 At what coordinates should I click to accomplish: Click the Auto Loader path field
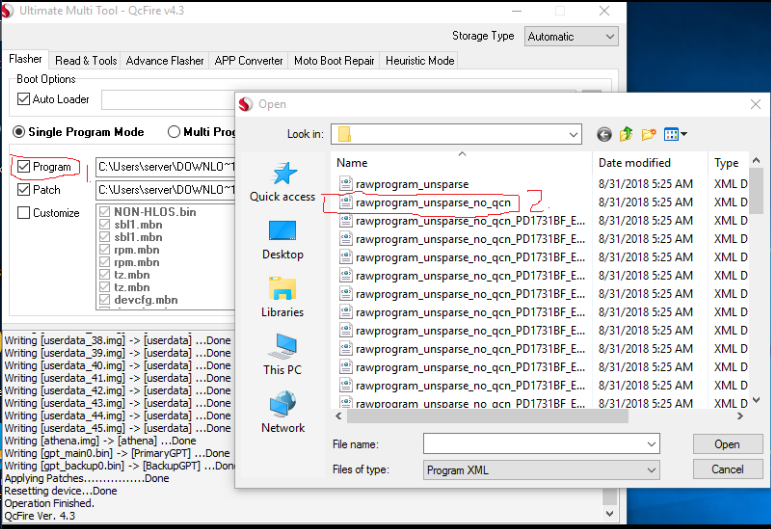click(x=168, y=100)
